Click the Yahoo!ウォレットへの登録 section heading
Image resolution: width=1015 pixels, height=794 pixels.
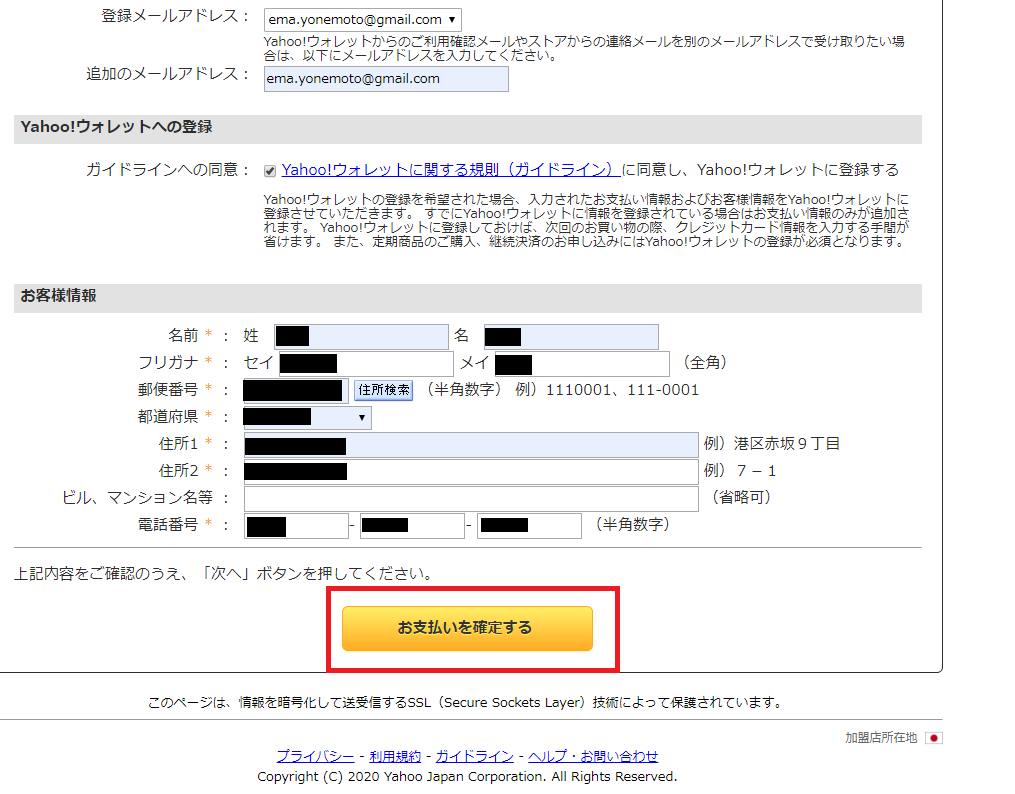click(117, 127)
